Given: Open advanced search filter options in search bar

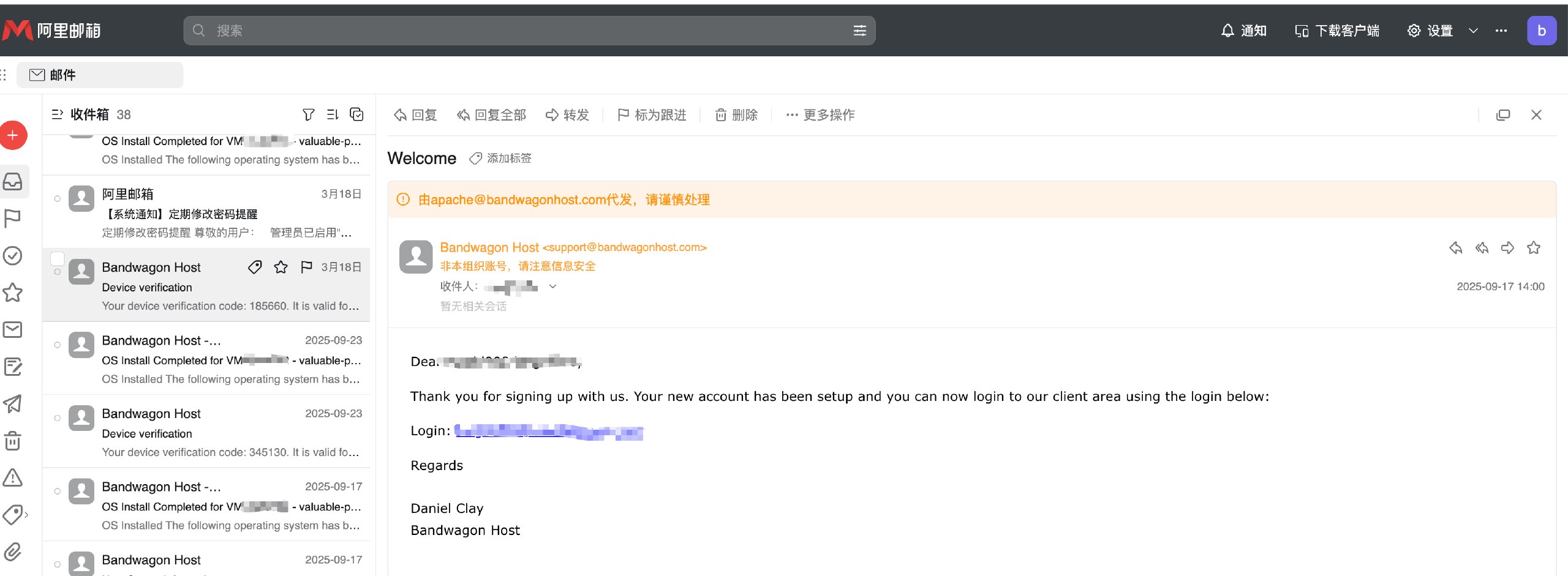Looking at the screenshot, I should click(860, 31).
